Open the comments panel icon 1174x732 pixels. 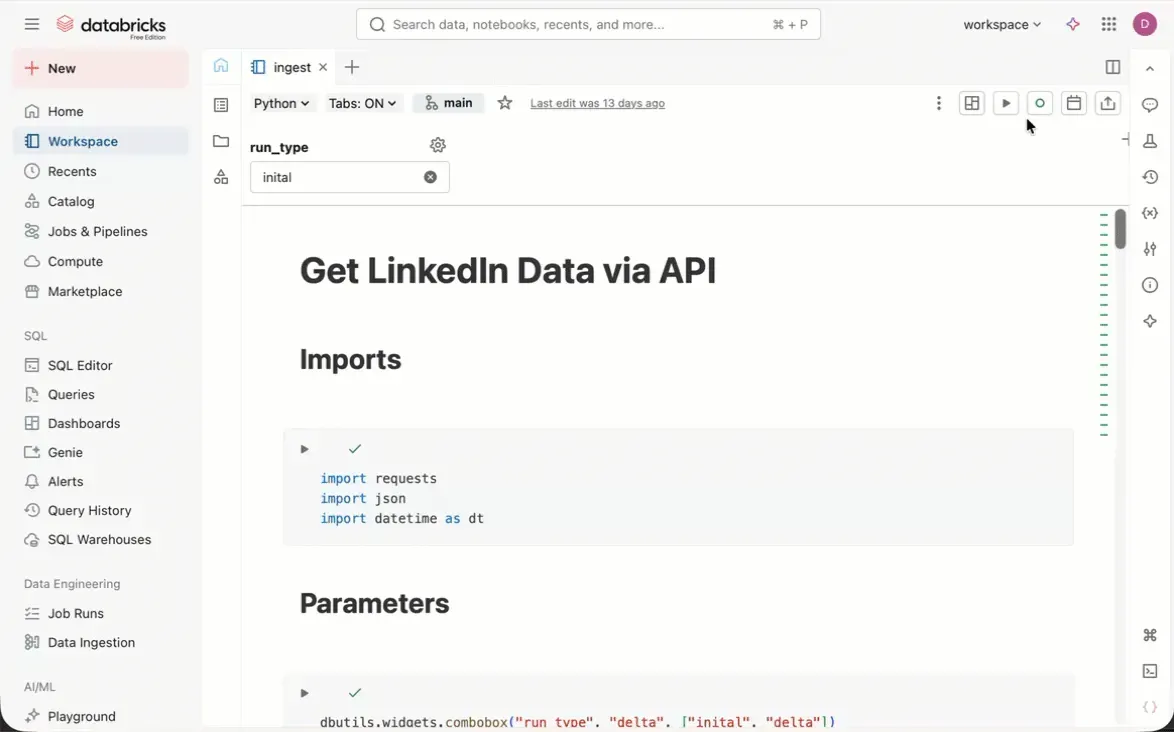point(1150,105)
